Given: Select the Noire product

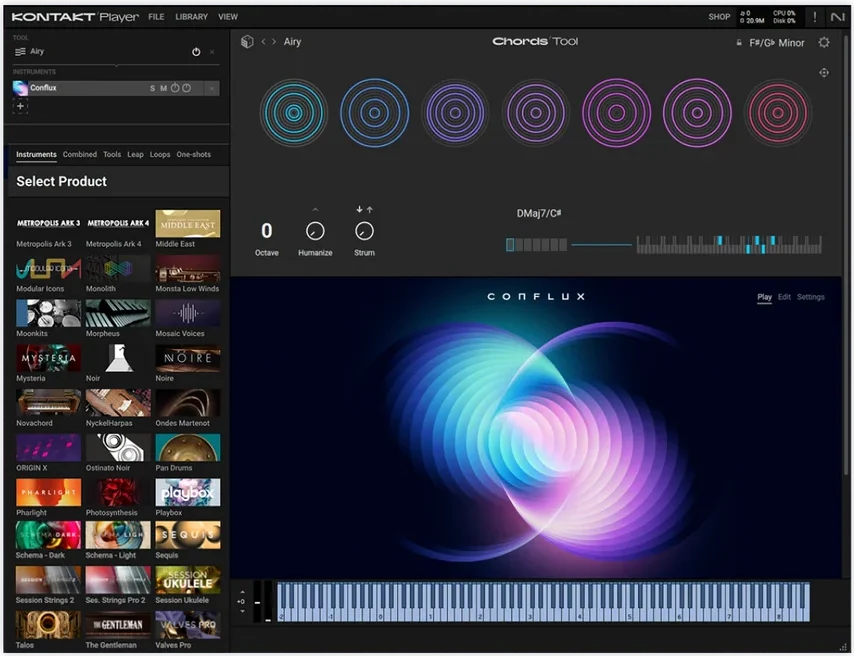Looking at the screenshot, I should tap(188, 363).
